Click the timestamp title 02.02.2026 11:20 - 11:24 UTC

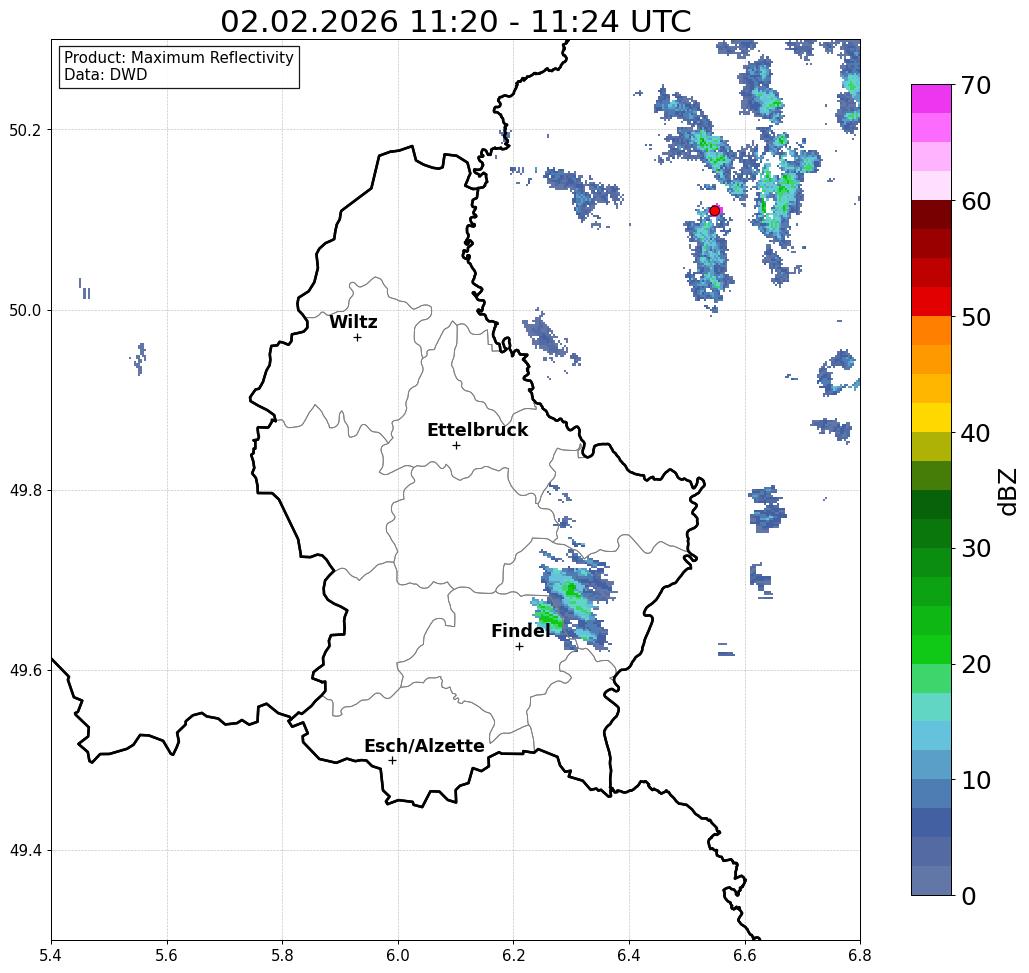(x=455, y=22)
